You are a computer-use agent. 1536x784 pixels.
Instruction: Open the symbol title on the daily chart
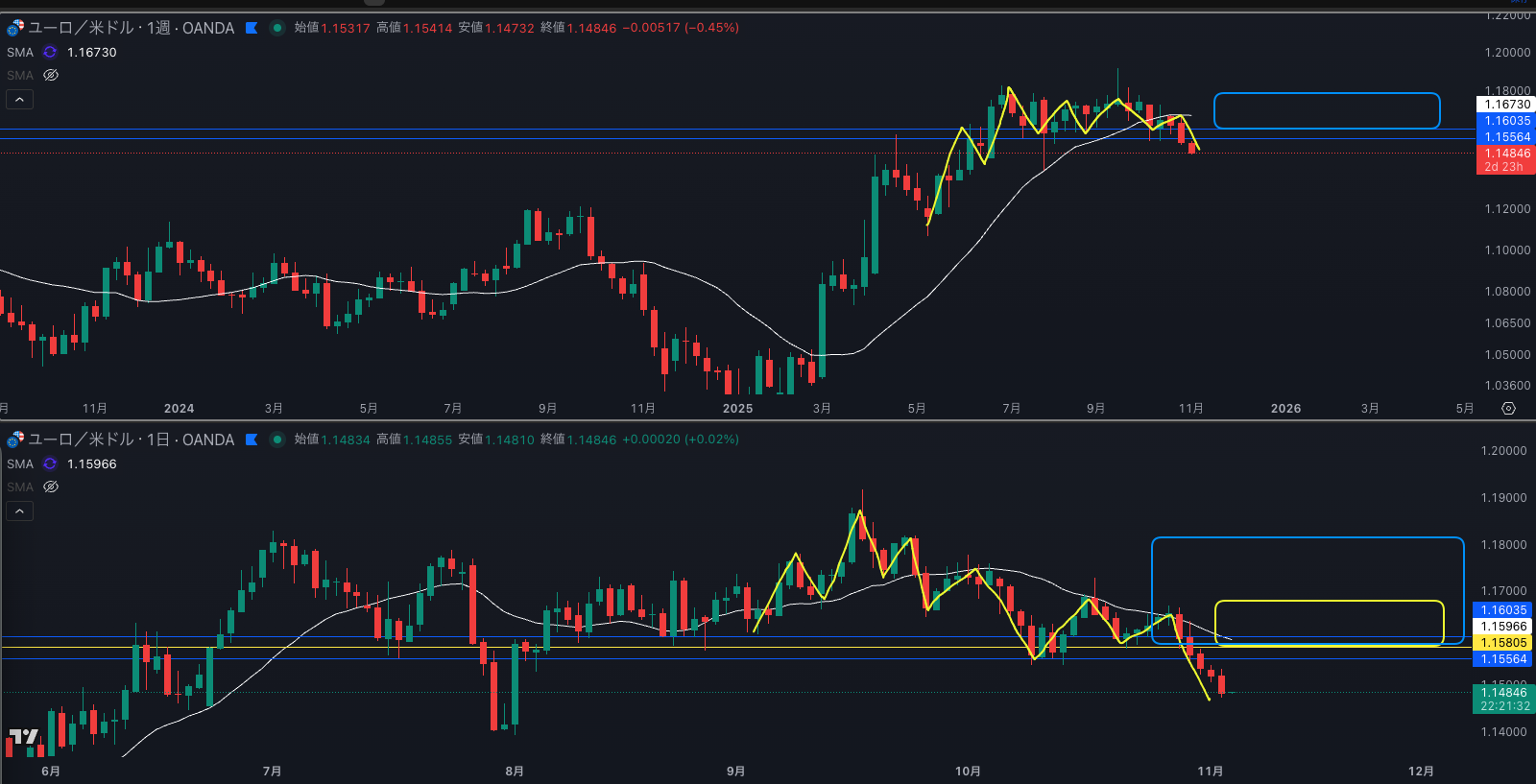point(131,440)
